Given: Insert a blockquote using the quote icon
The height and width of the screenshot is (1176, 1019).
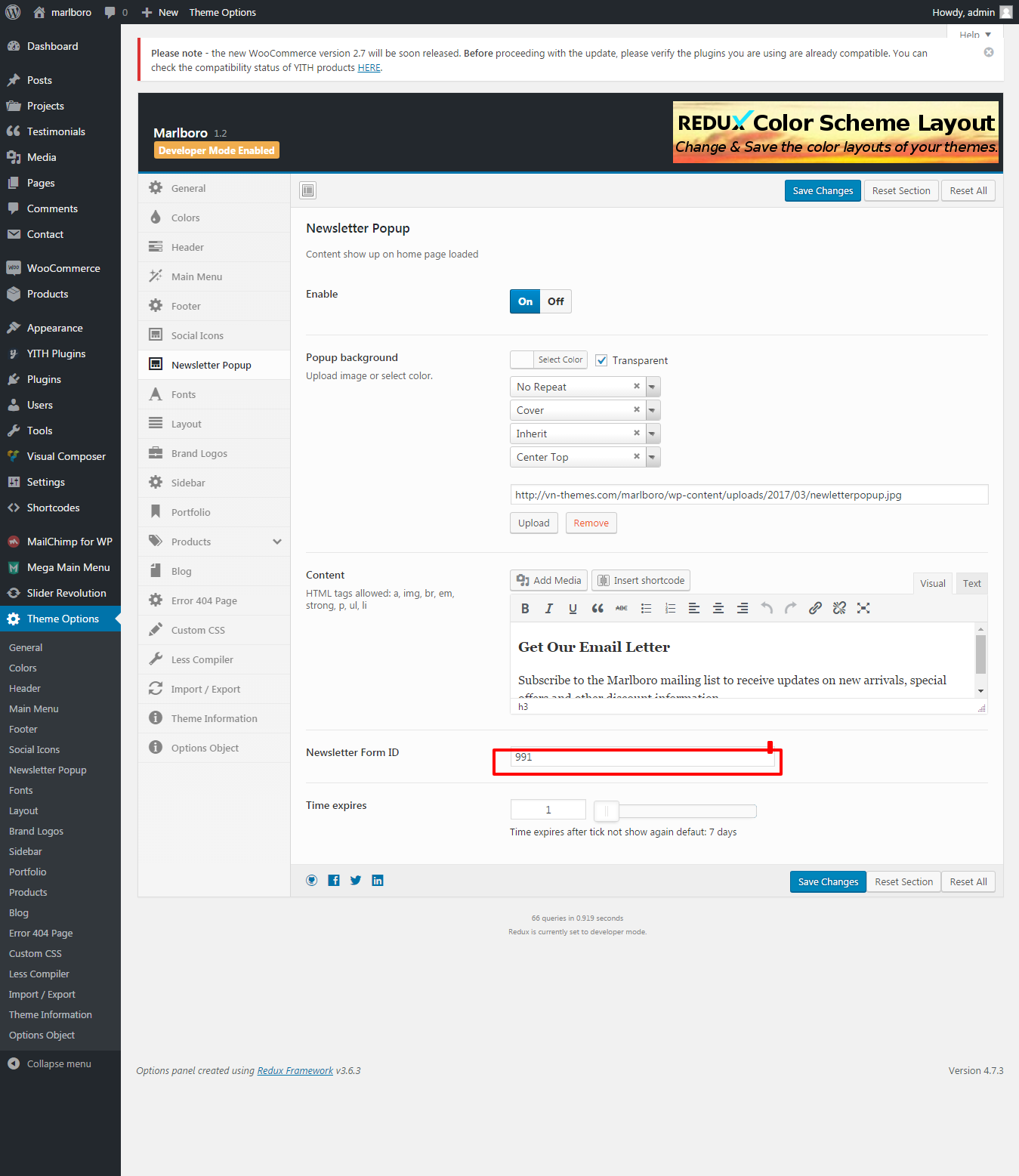Looking at the screenshot, I should tap(598, 608).
